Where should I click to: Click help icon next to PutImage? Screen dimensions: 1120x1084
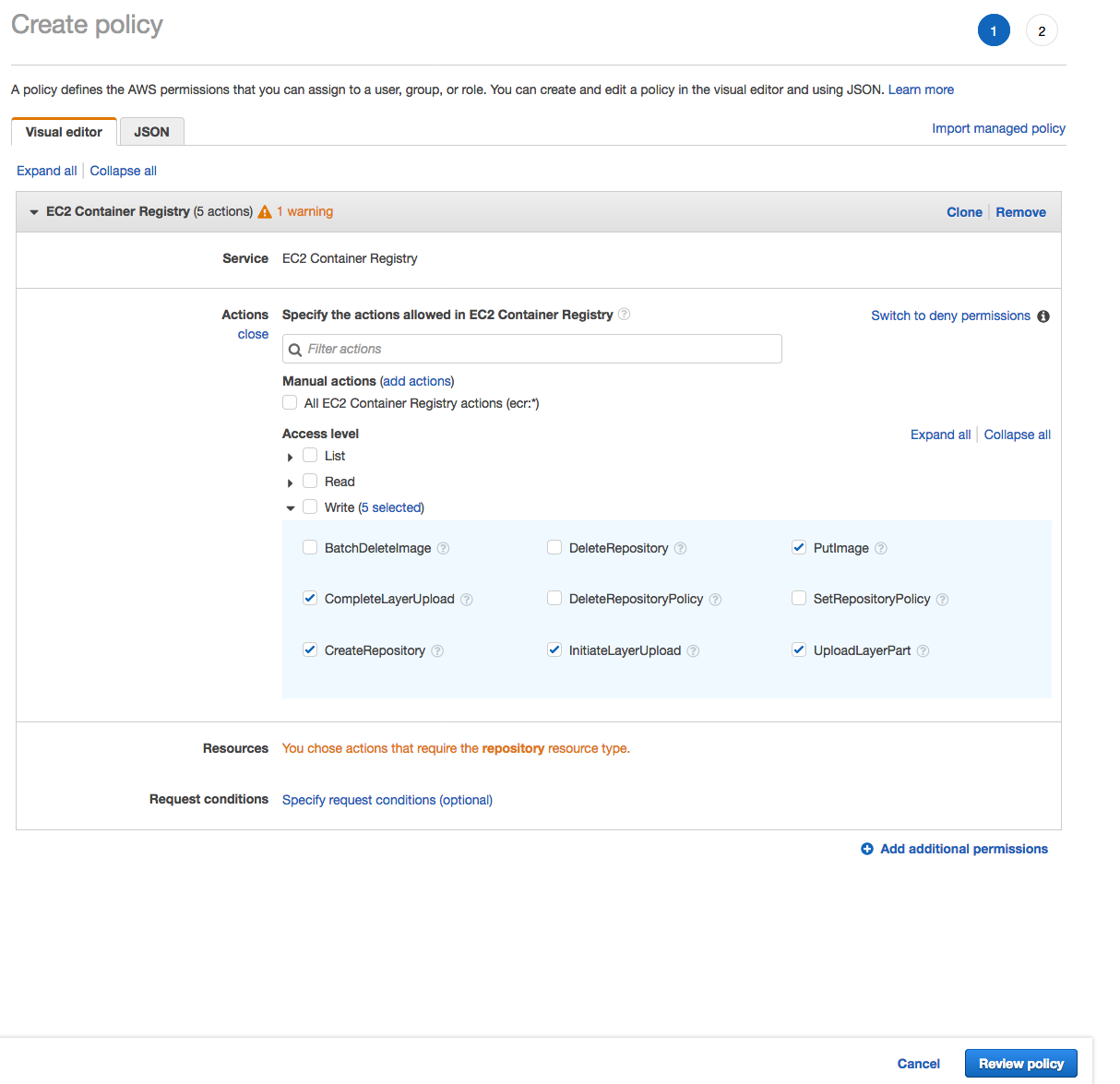(x=881, y=548)
